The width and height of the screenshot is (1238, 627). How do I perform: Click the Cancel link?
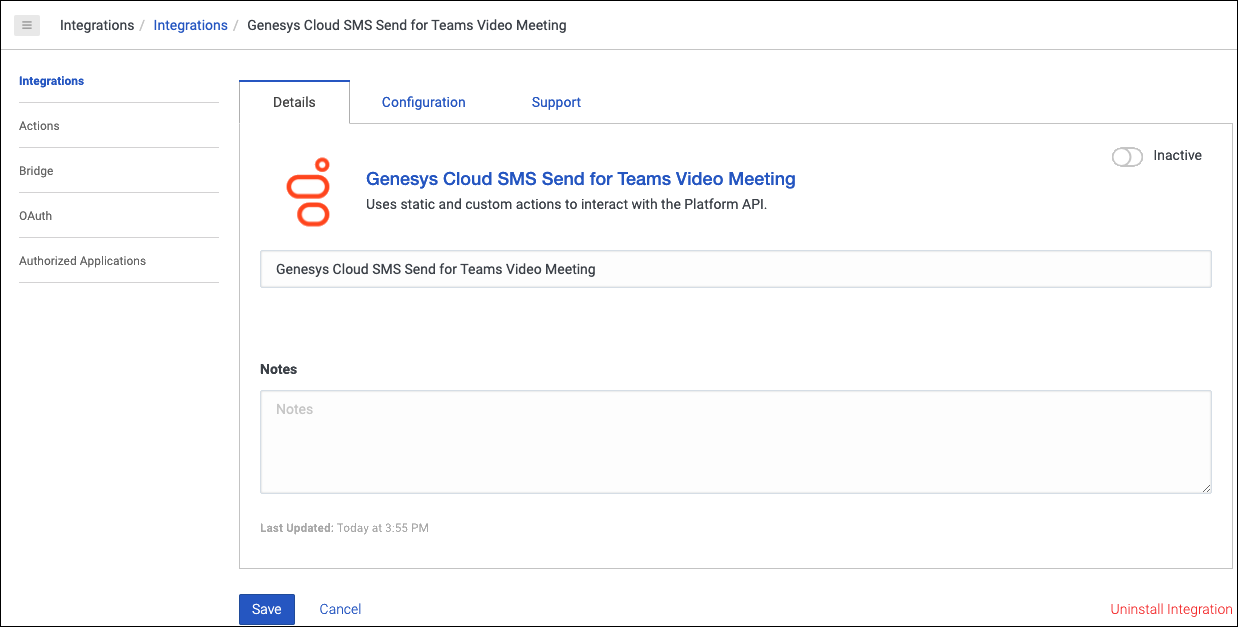340,609
